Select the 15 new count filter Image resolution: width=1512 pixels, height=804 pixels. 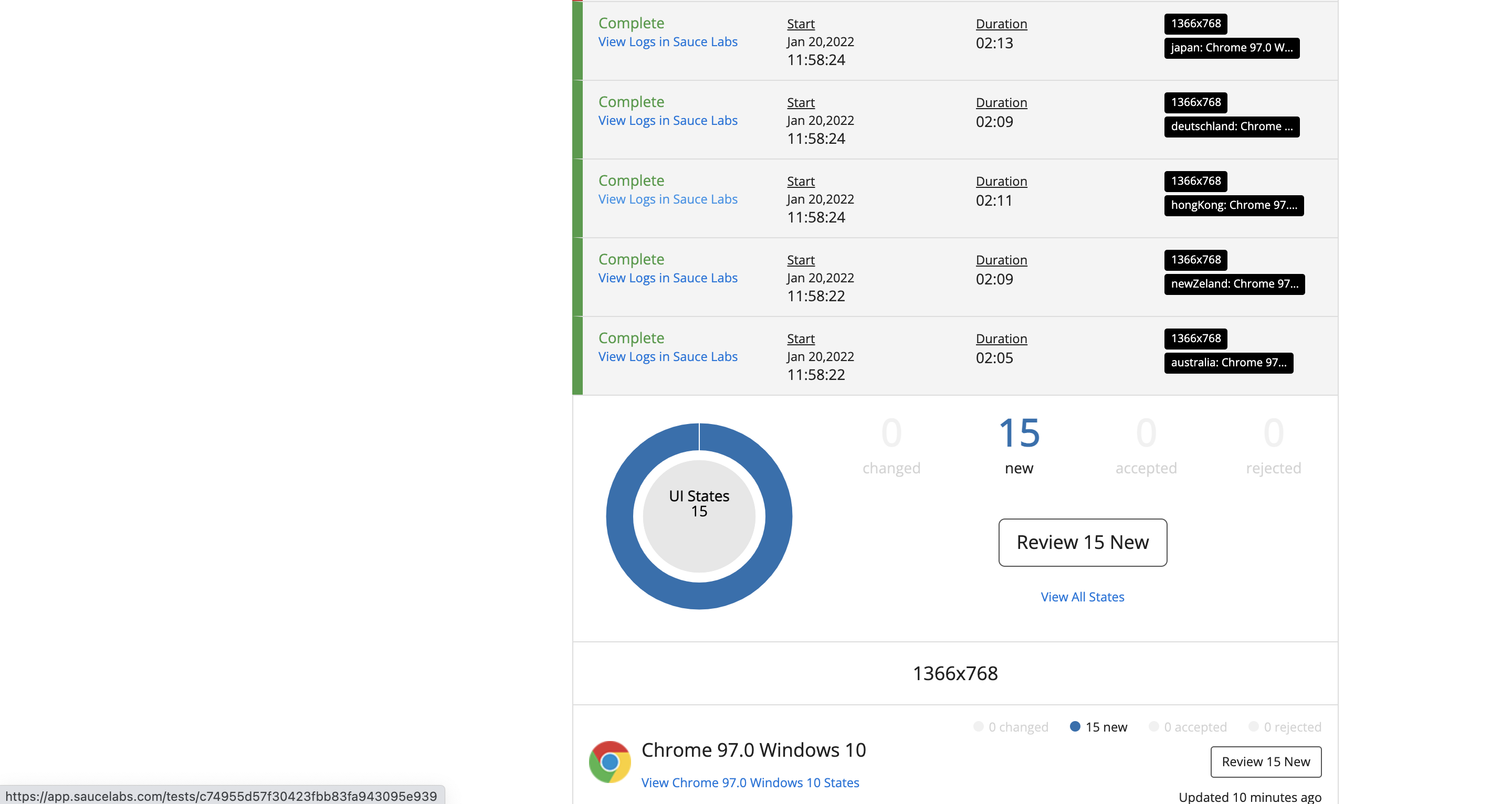coord(1018,445)
